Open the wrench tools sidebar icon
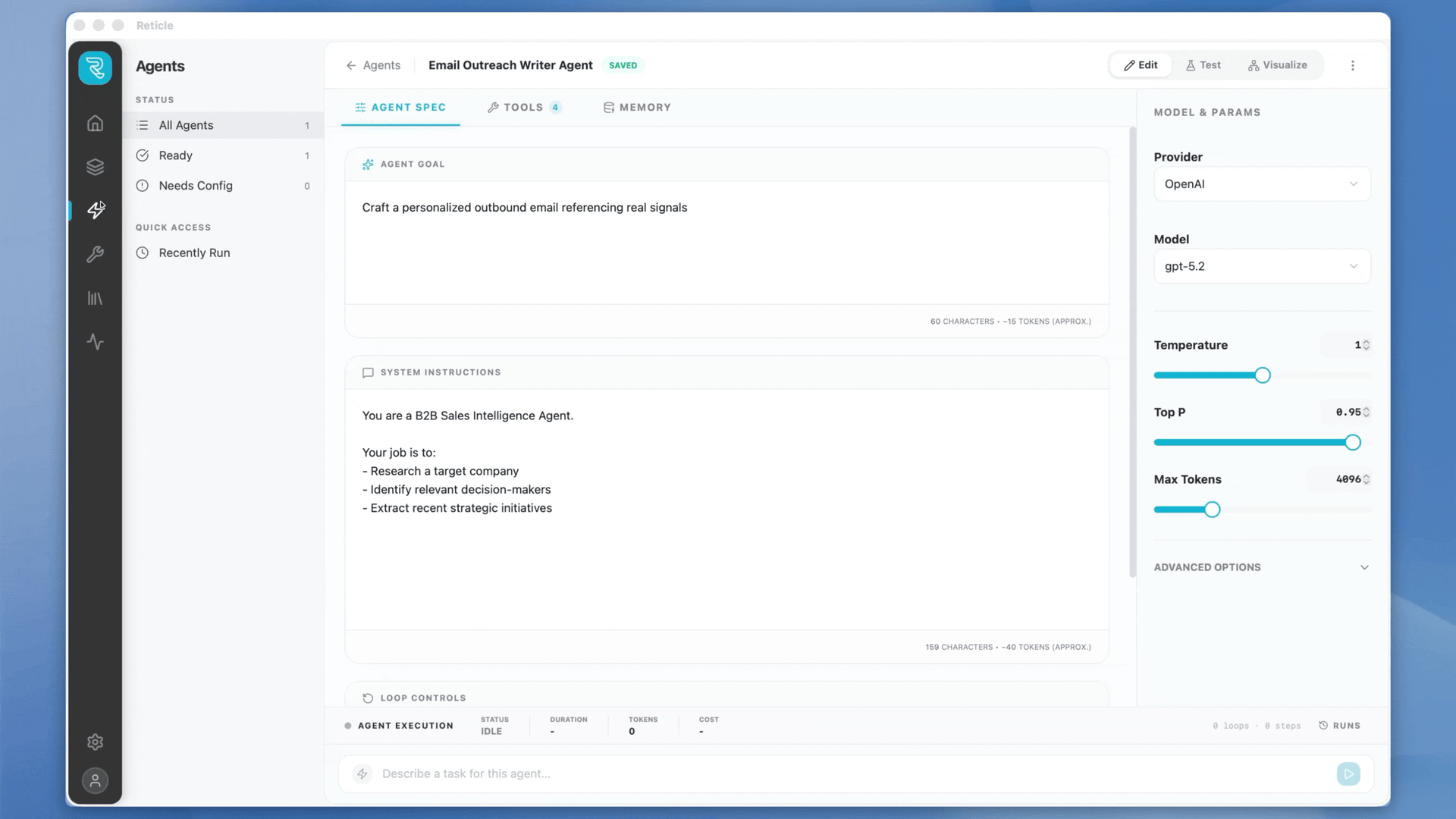The image size is (1456, 819). (x=95, y=255)
